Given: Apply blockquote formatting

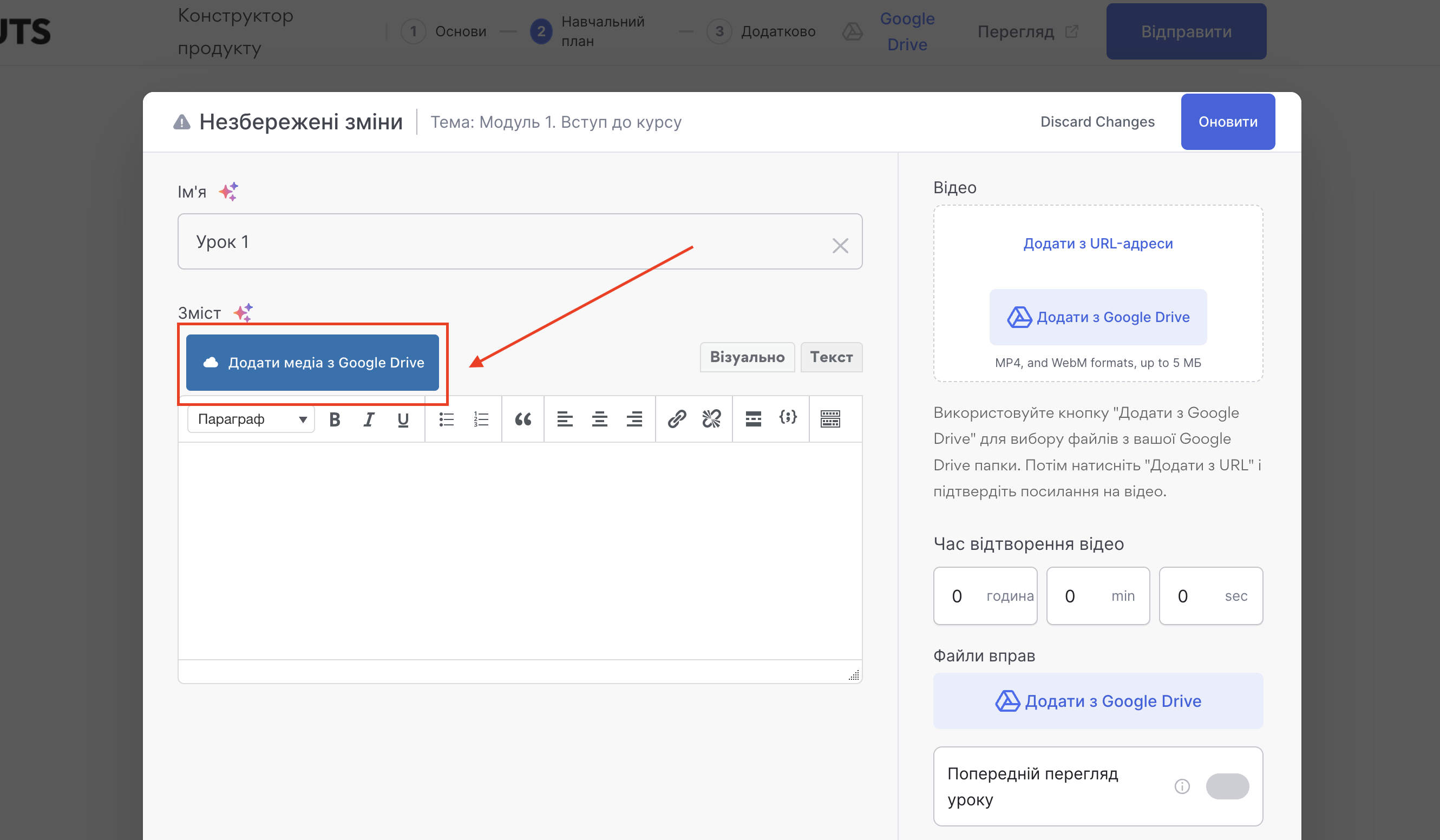Looking at the screenshot, I should click(x=523, y=419).
